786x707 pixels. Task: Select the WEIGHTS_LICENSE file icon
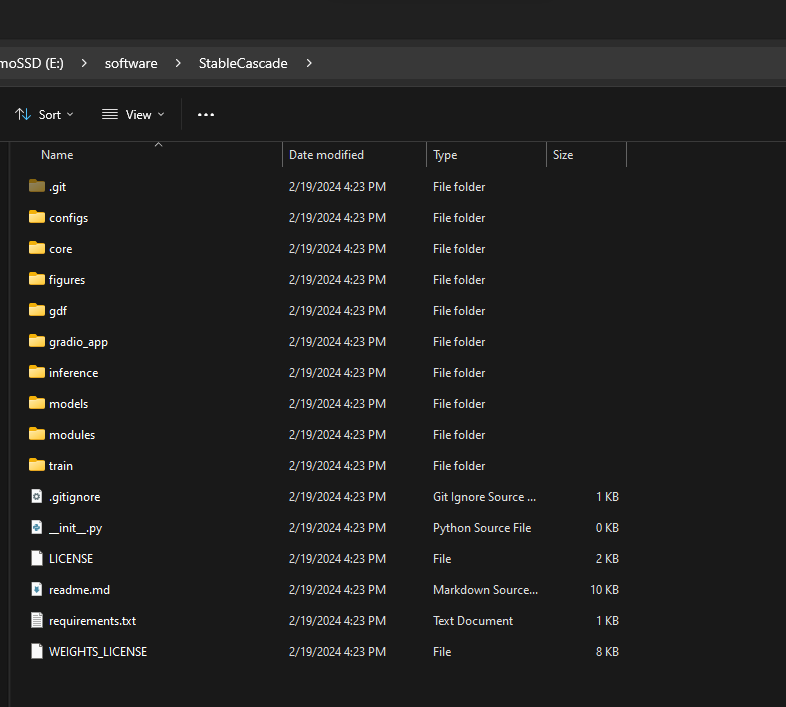(x=37, y=651)
